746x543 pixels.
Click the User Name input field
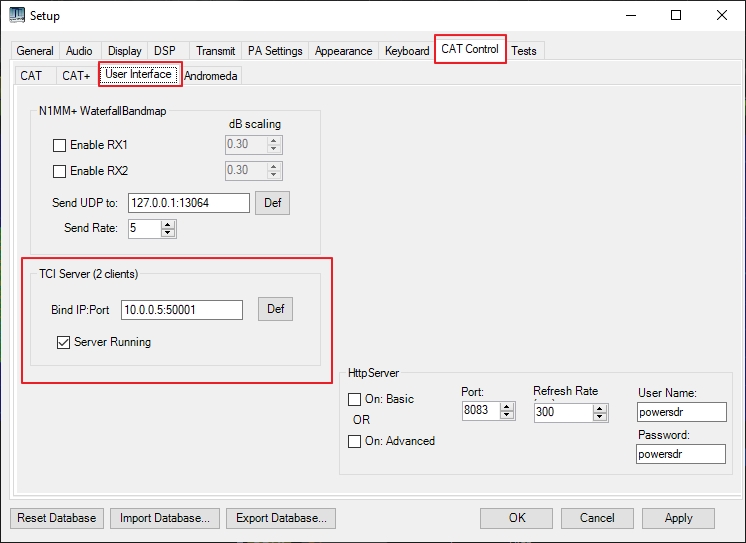click(681, 412)
